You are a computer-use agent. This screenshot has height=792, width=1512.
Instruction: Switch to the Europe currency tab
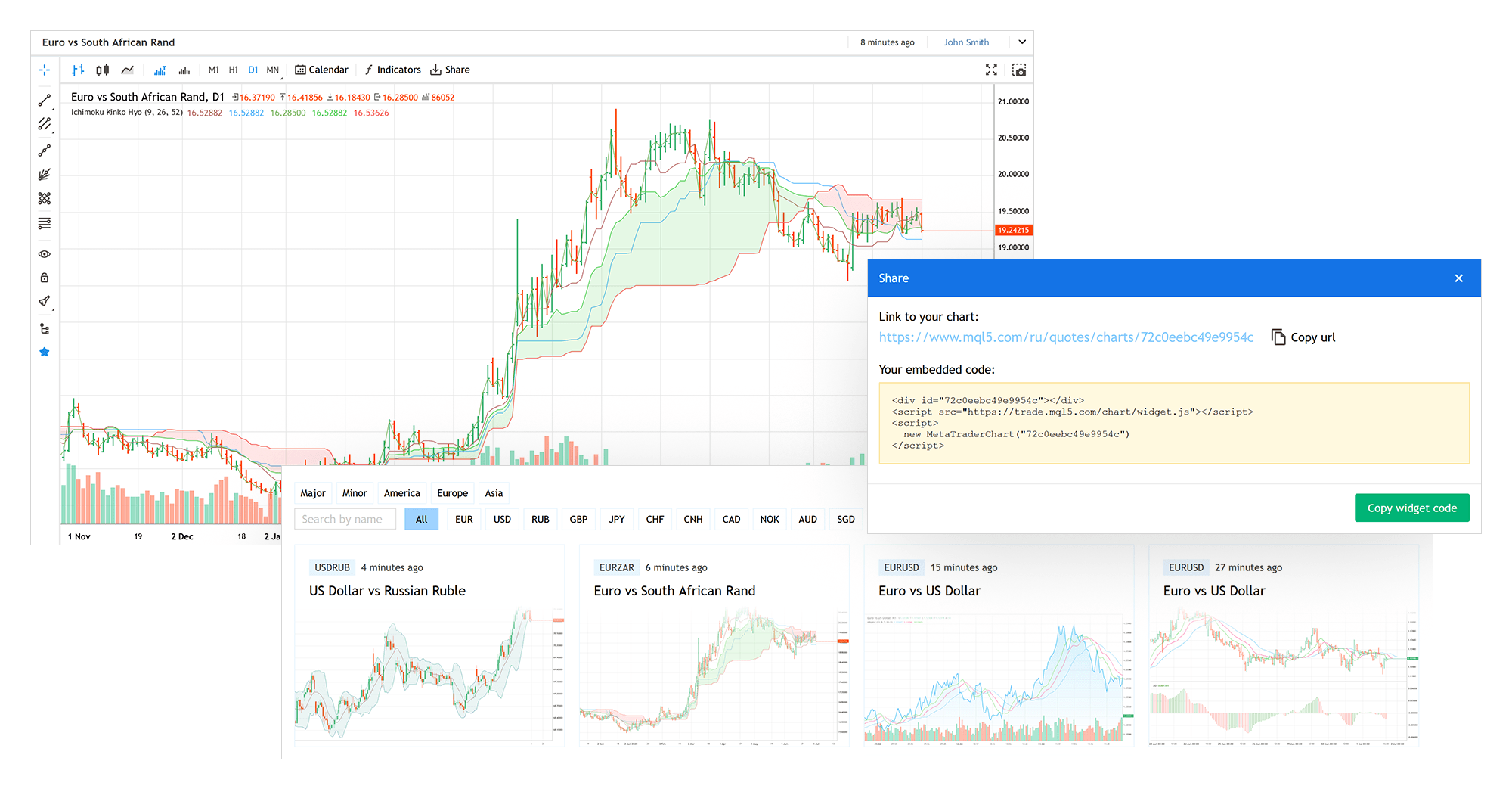pos(452,492)
